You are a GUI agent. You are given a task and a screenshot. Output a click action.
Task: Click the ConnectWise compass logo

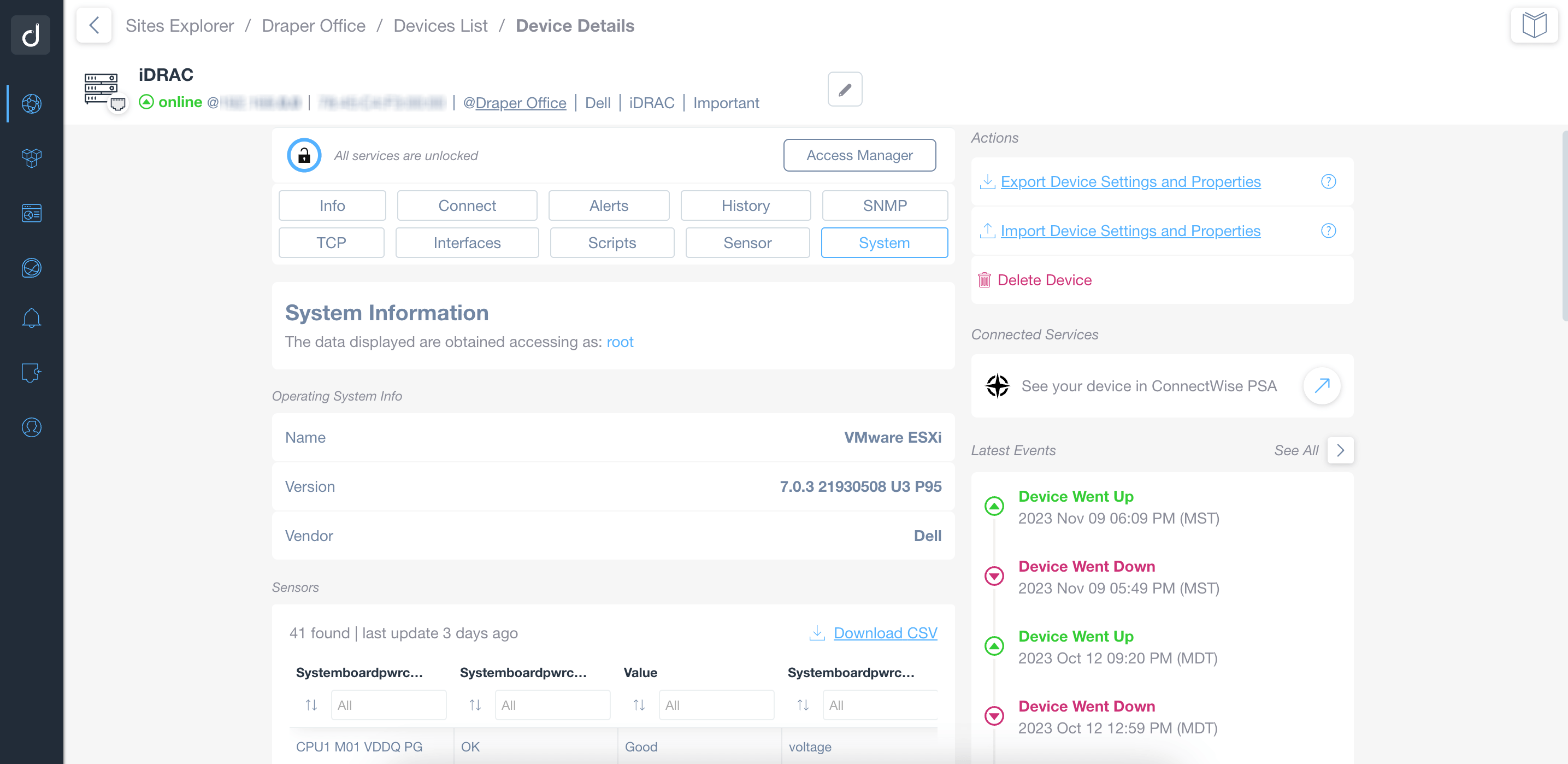997,385
